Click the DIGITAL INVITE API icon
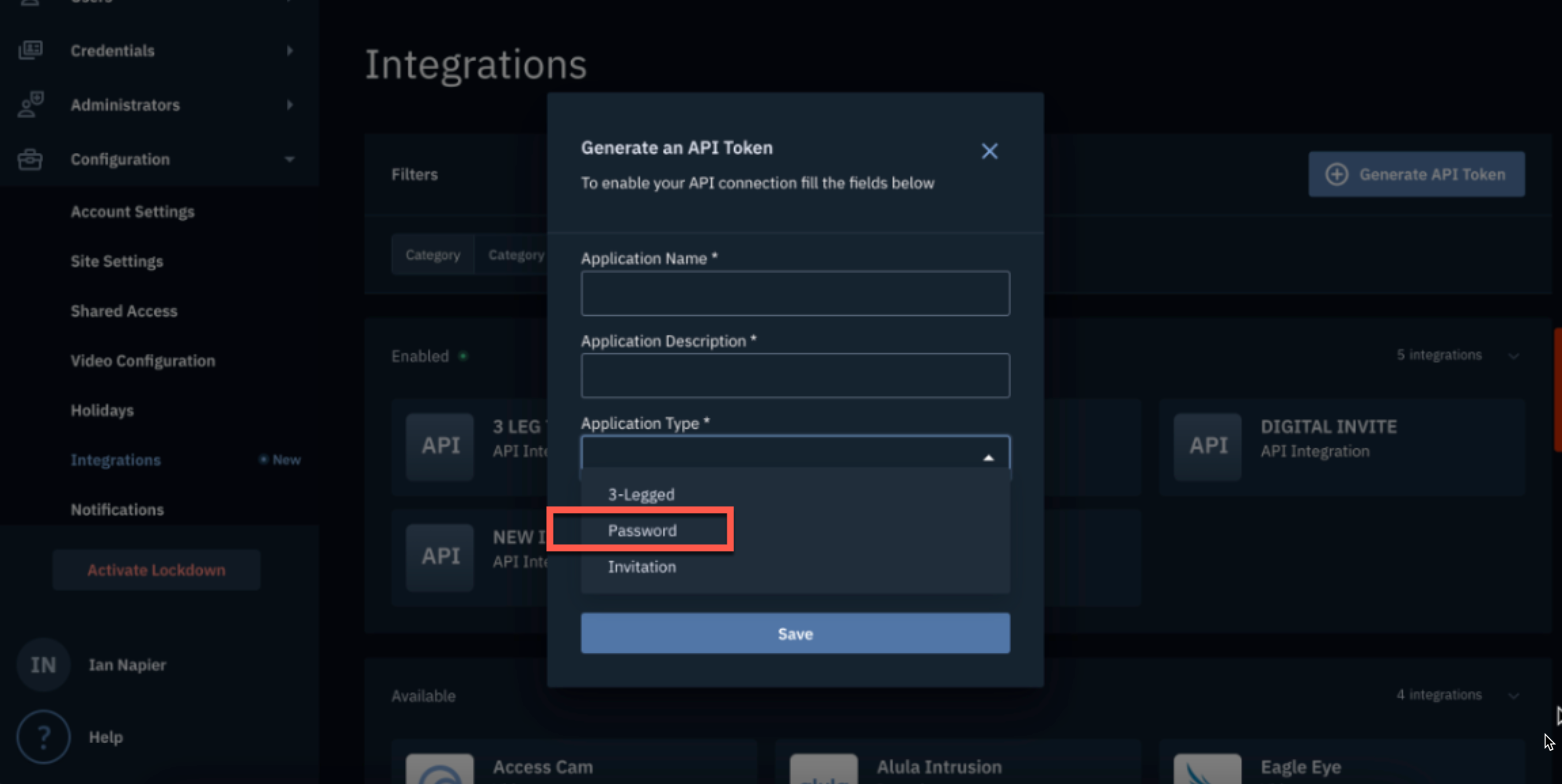This screenshot has height=784, width=1562. coord(1208,447)
